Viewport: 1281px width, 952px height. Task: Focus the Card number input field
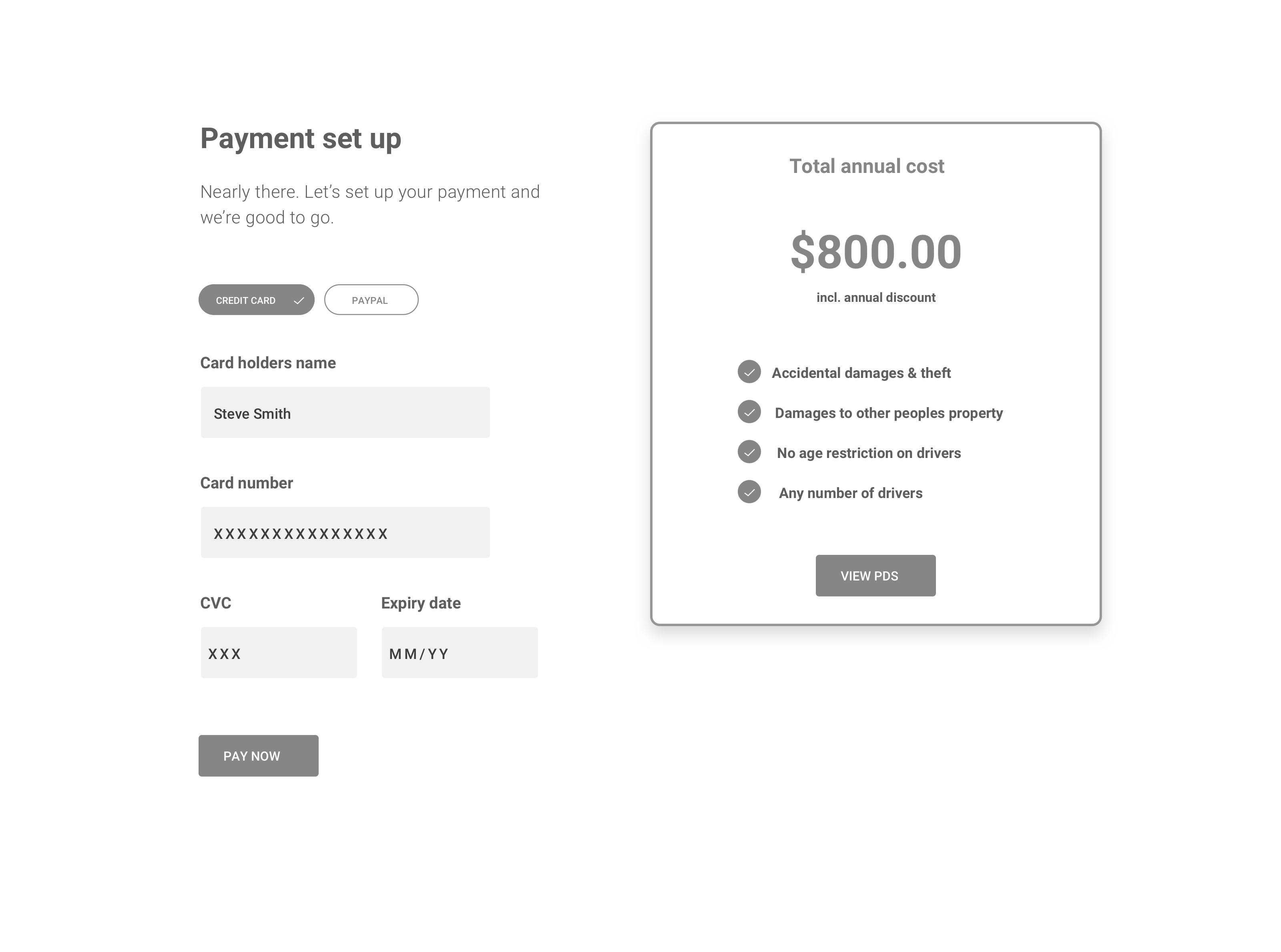click(345, 532)
